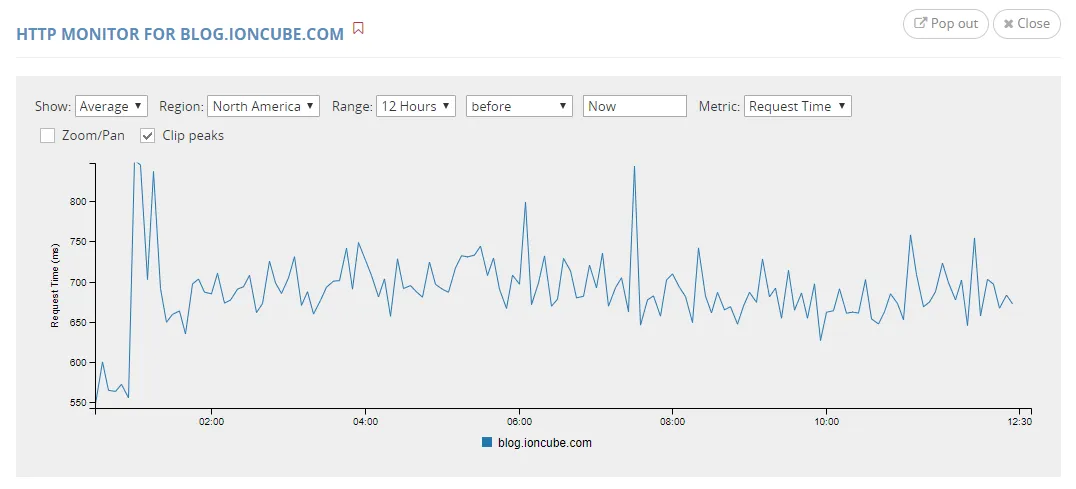1076x489 pixels.
Task: Click the blue blog.ioncube.com legend swatch
Action: 487,442
